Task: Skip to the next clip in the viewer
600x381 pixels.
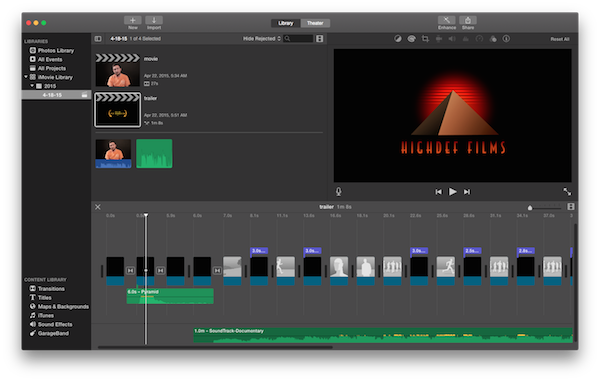Action: (467, 192)
